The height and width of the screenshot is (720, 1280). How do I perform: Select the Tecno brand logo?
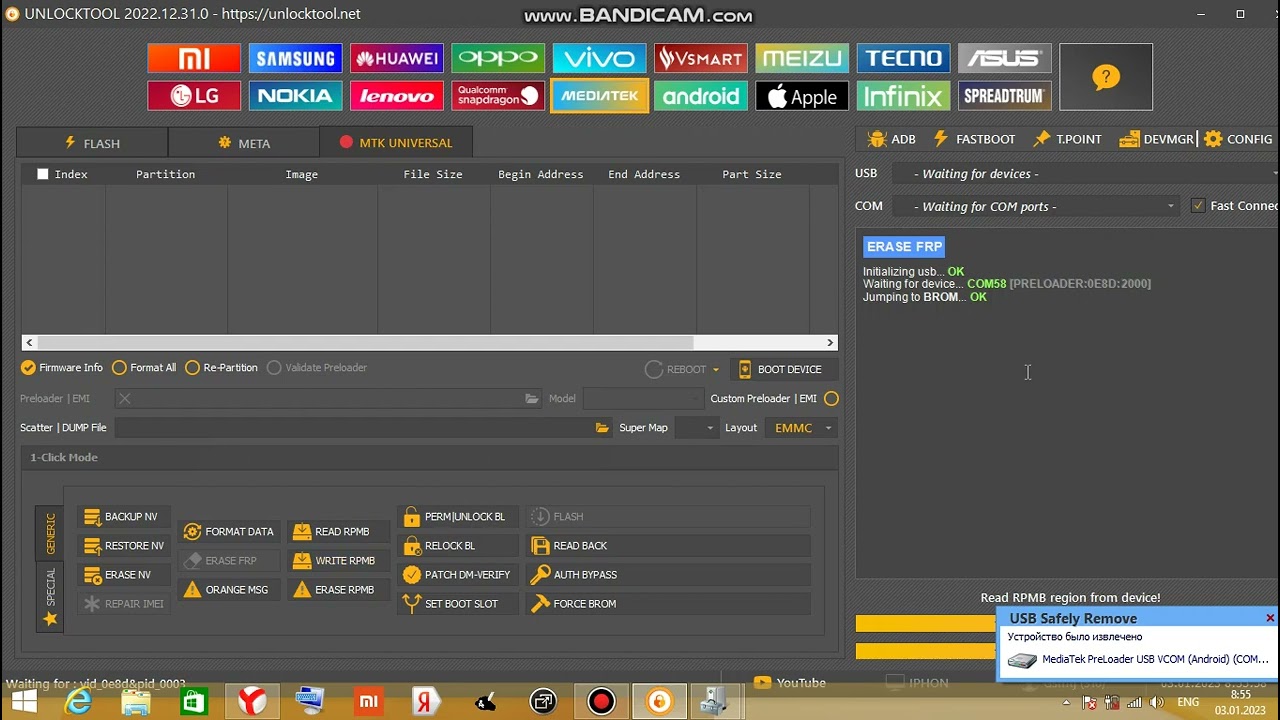[903, 58]
